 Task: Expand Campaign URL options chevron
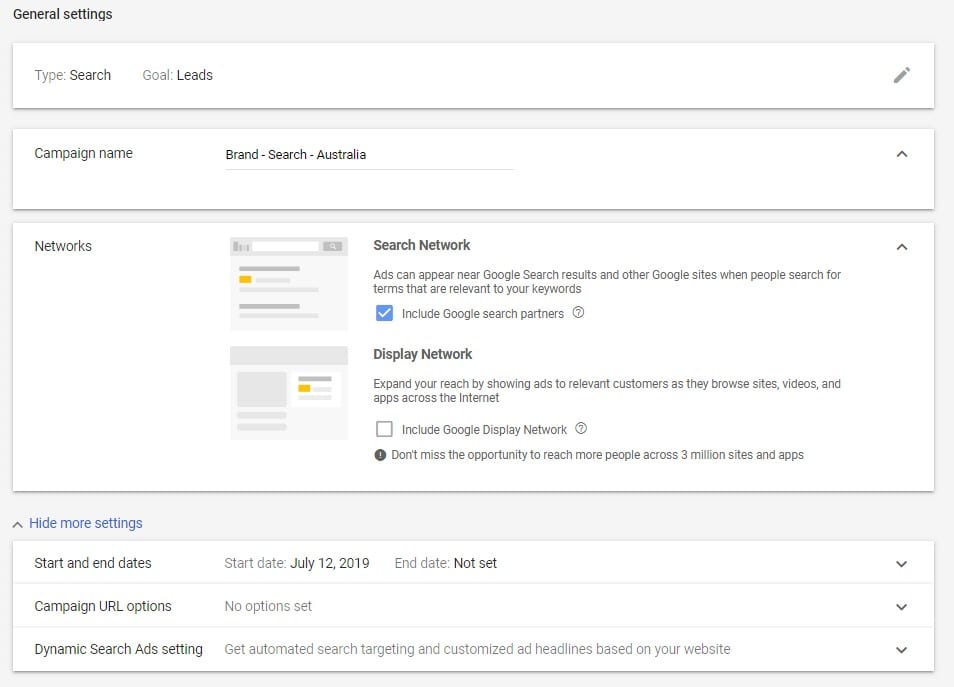coord(902,607)
